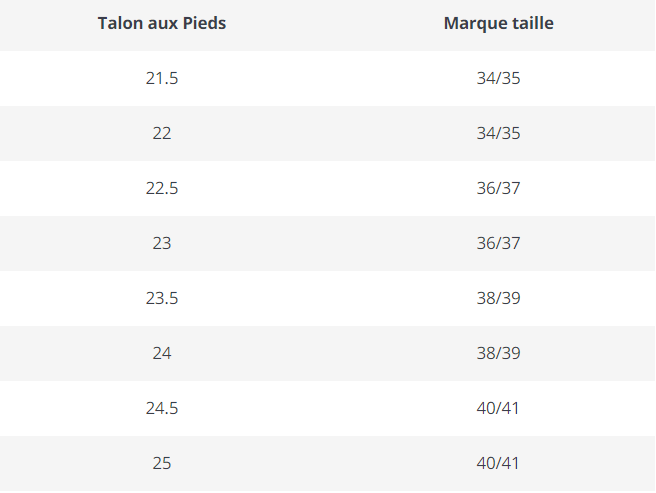Screen dimensions: 656x493
Task: Click the cell with value 24
Action: point(162,353)
